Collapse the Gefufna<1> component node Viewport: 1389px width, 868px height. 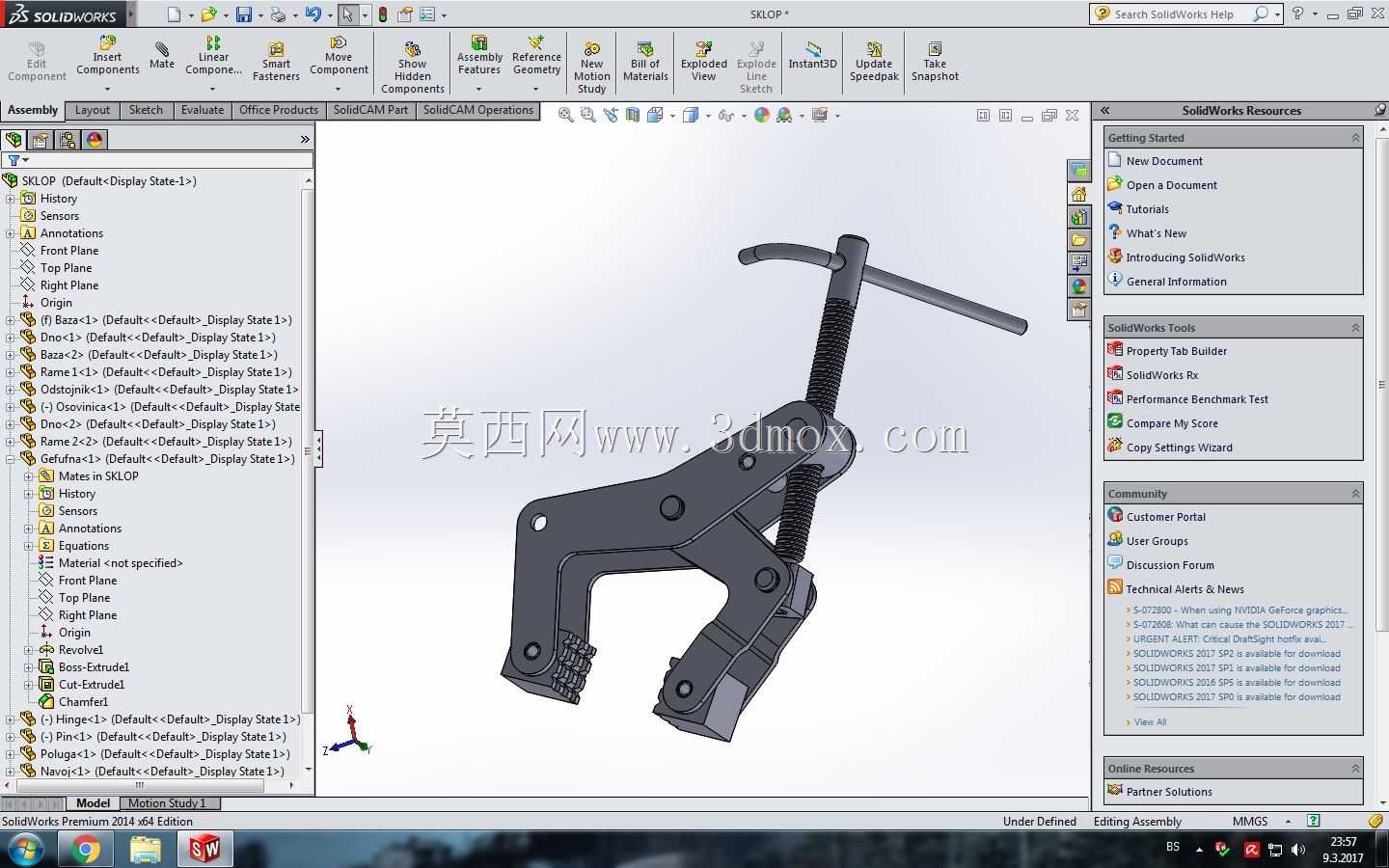point(11,459)
